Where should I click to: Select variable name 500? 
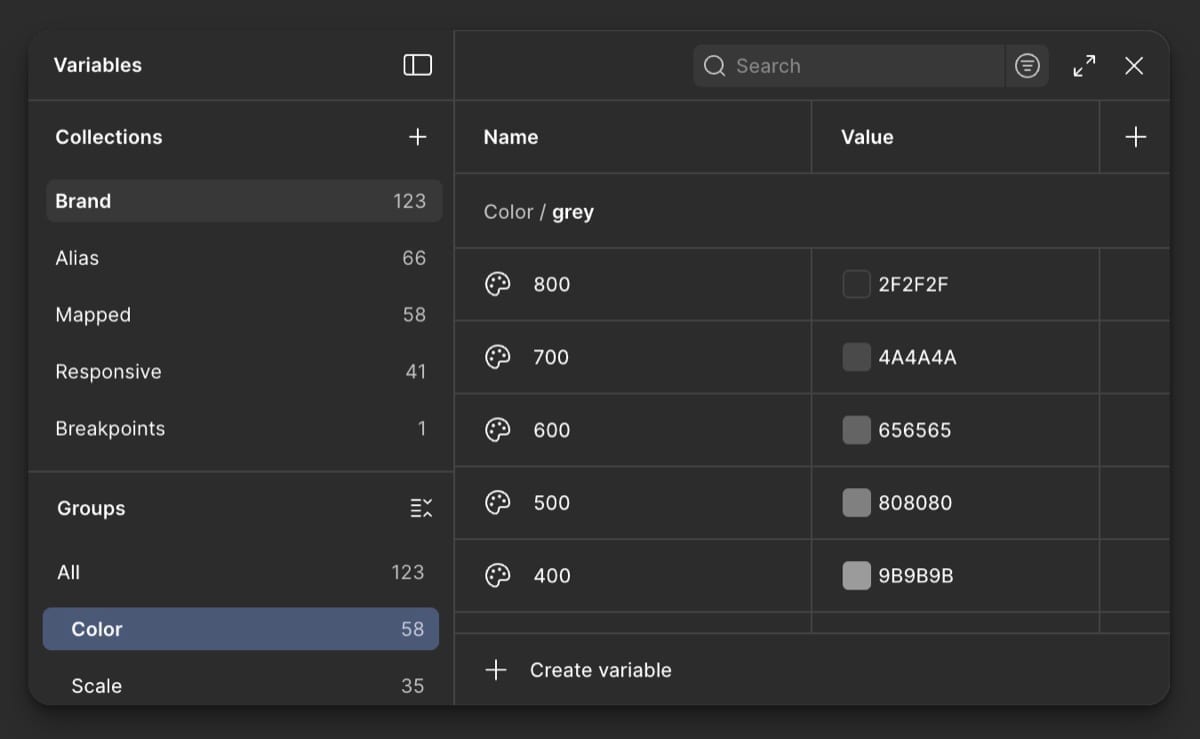pos(552,502)
